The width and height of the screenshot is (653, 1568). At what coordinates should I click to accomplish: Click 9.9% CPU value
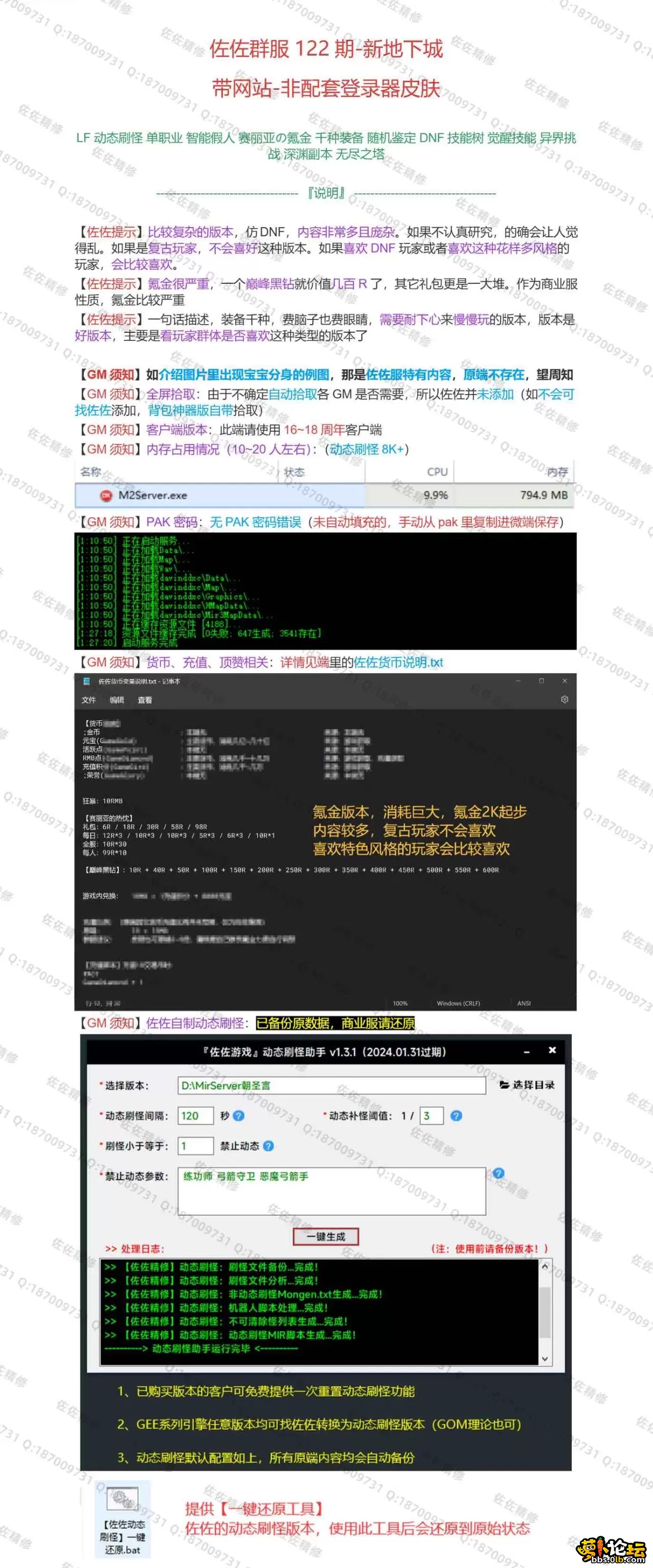click(x=436, y=496)
